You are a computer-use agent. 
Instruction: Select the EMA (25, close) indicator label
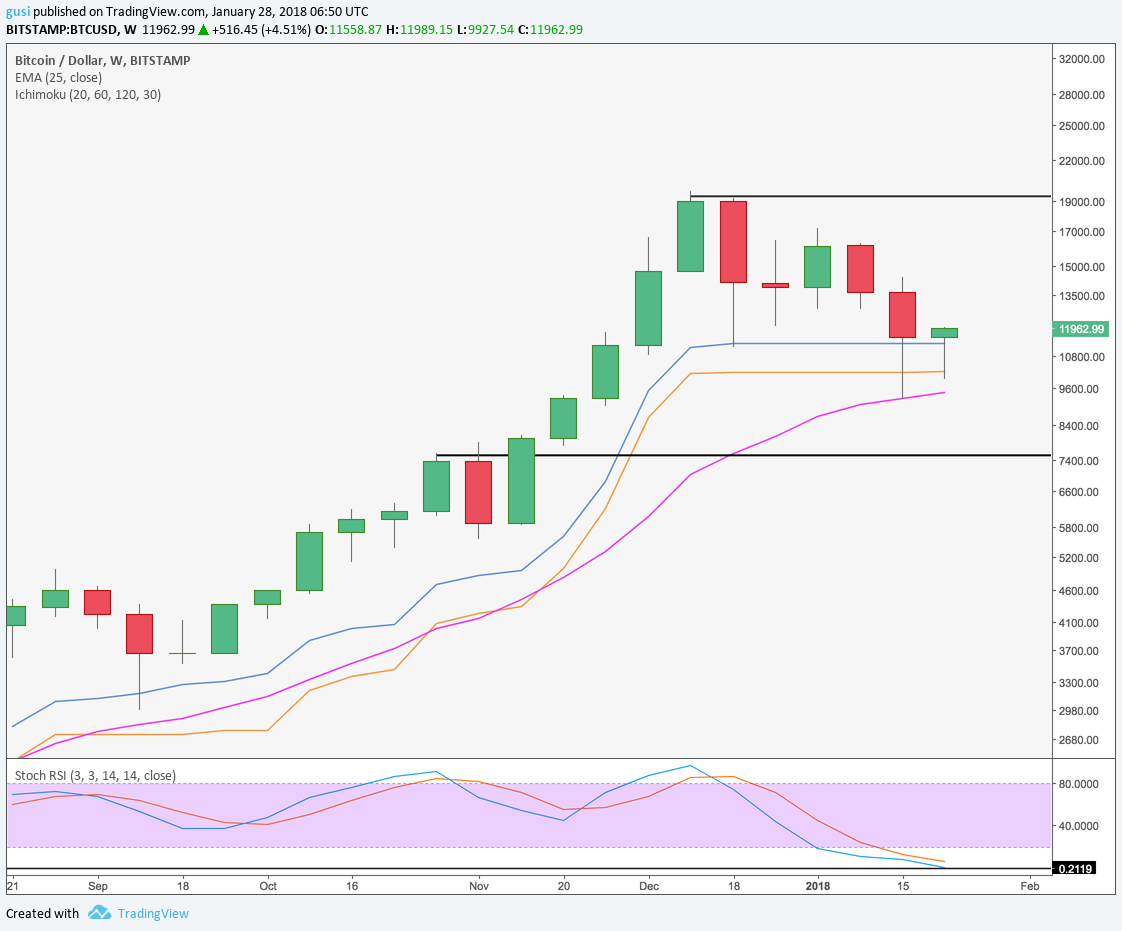click(x=59, y=77)
